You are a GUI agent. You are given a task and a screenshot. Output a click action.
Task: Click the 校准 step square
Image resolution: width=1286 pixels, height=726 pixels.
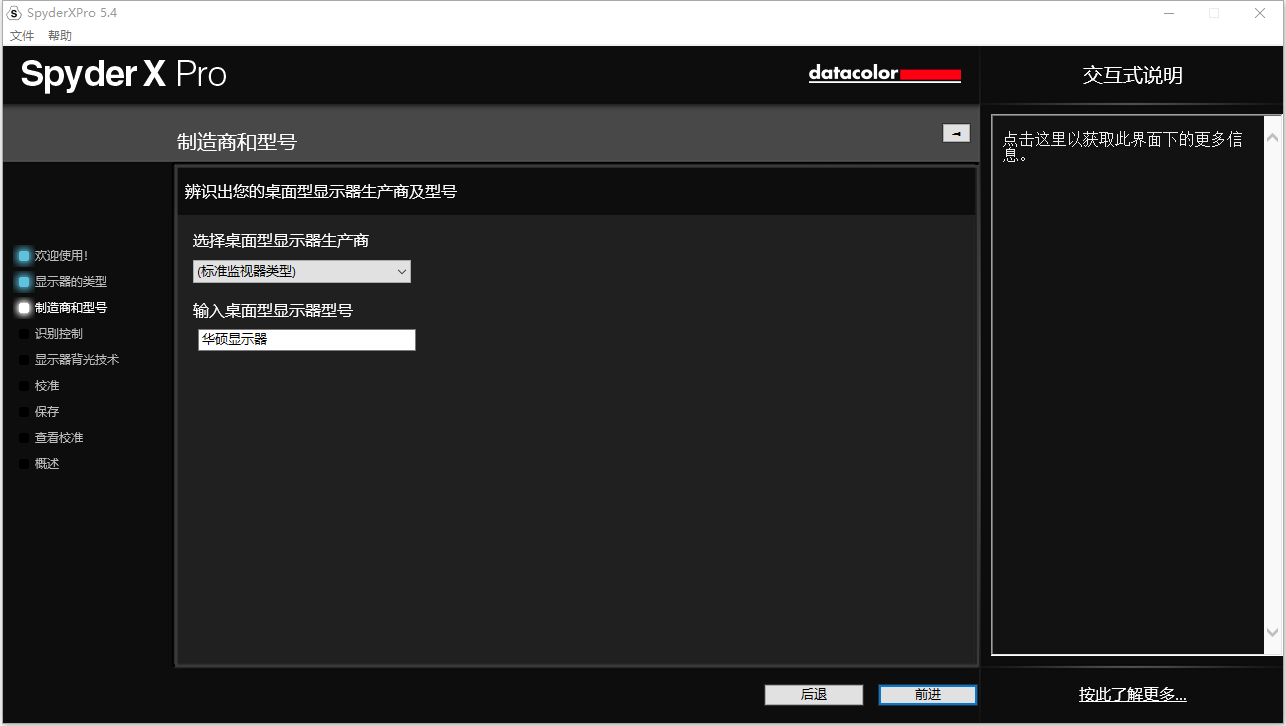pyautogui.click(x=24, y=386)
